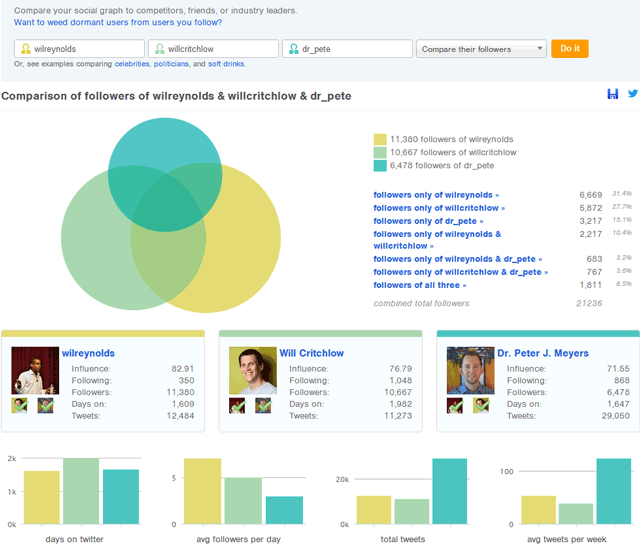The height and width of the screenshot is (549, 640).
Task: Click the yellow wilreynolds legend swatch
Action: [x=380, y=140]
